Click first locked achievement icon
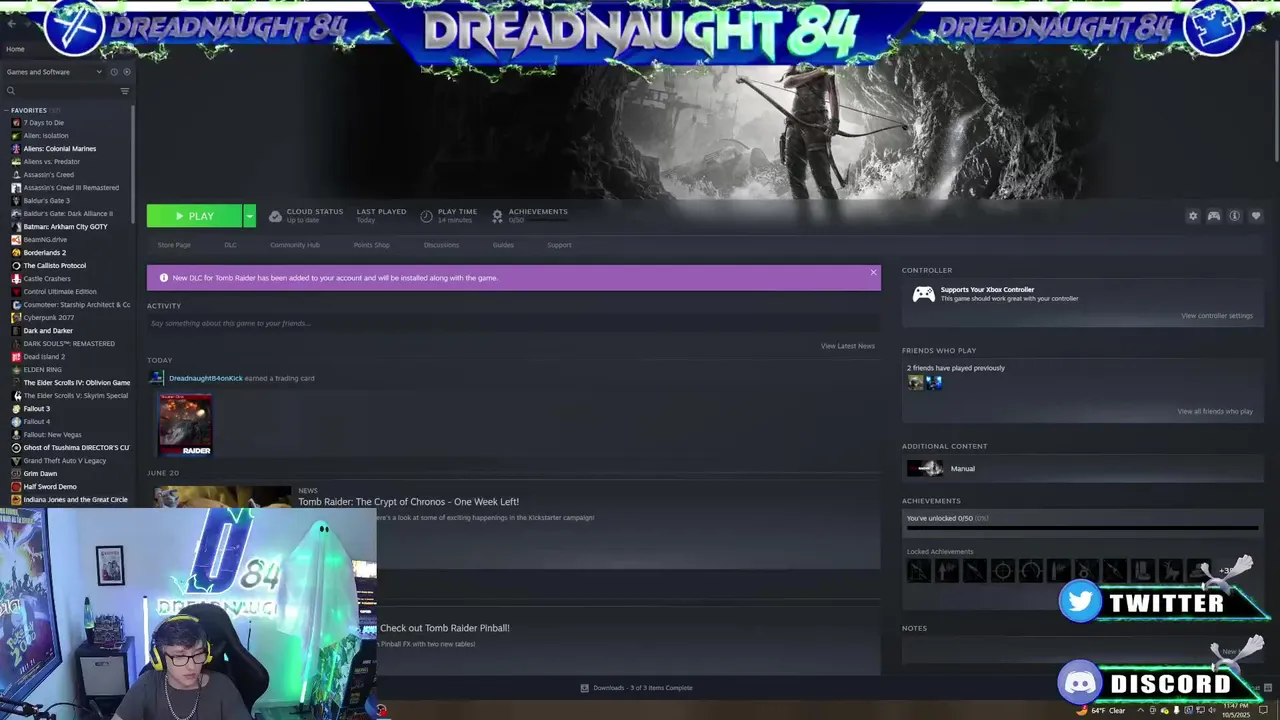 point(918,571)
